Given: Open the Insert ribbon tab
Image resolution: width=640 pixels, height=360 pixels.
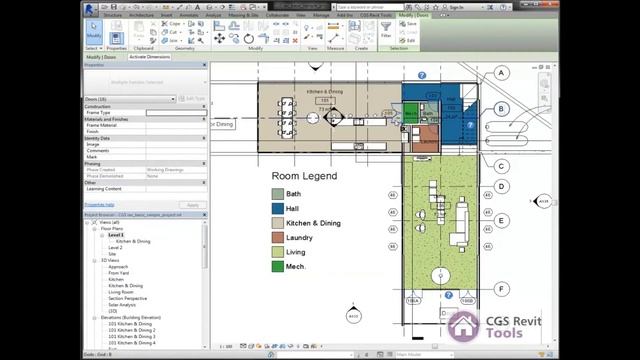Looking at the screenshot, I should tap(166, 15).
